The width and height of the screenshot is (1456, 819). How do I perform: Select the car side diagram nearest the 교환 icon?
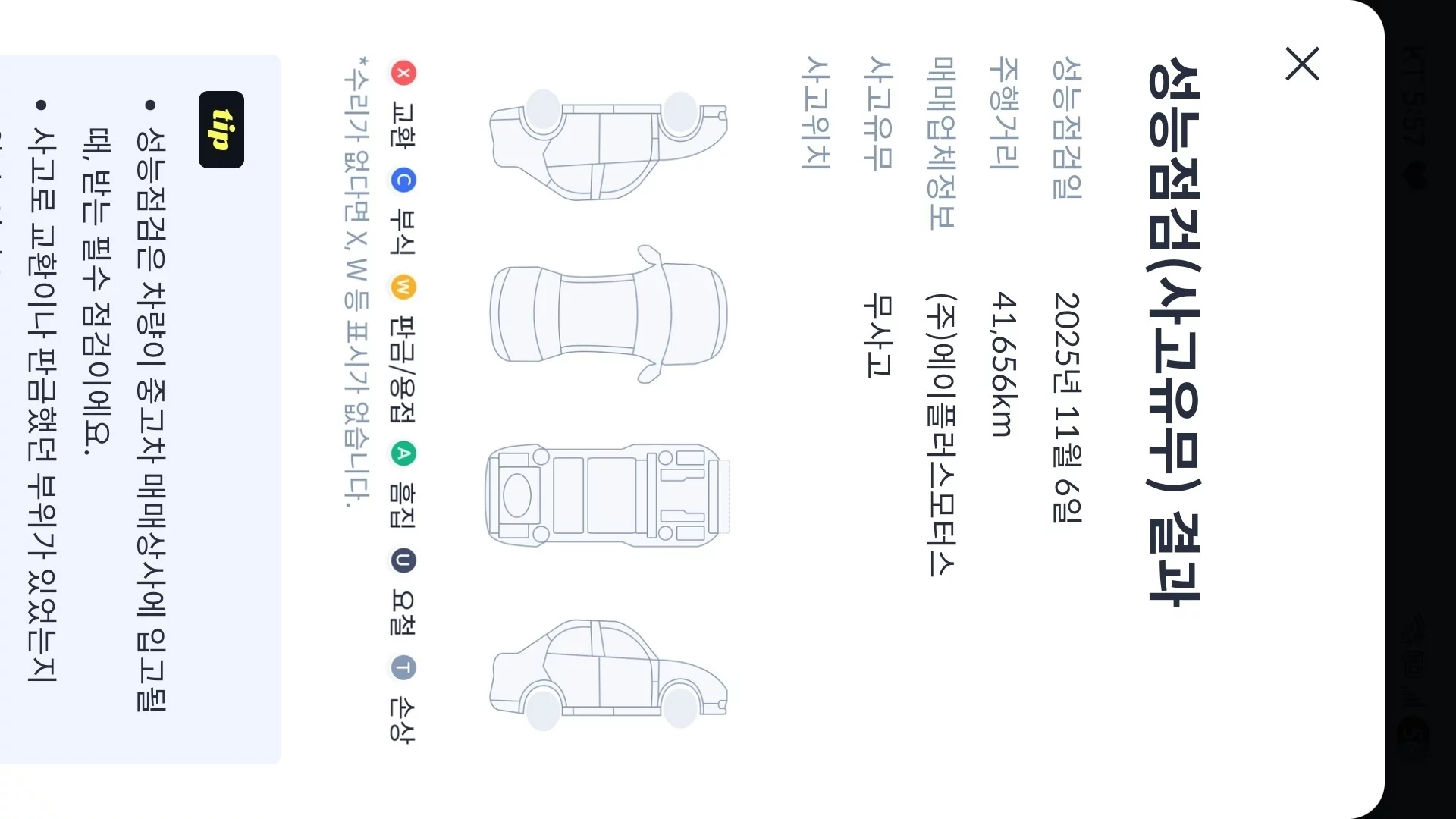608,145
